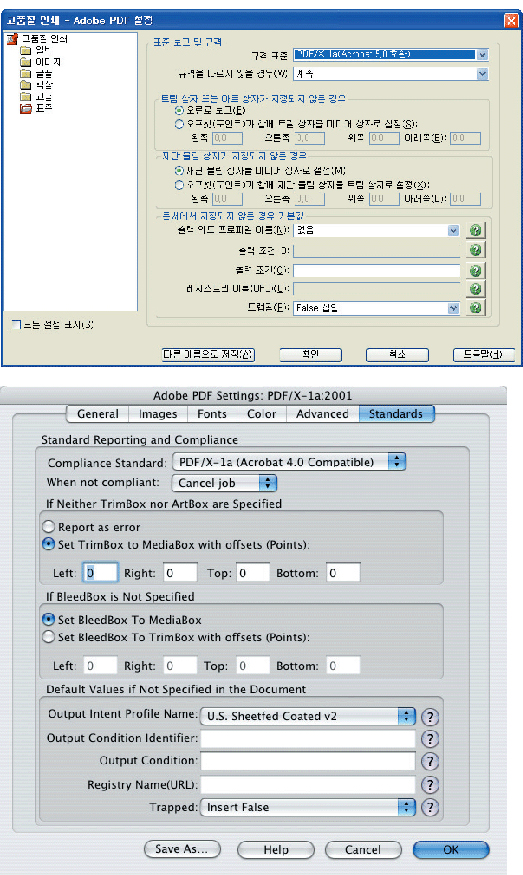Click help question mark next to Output Intent Profile Name
523x875 pixels.
[x=429, y=717]
